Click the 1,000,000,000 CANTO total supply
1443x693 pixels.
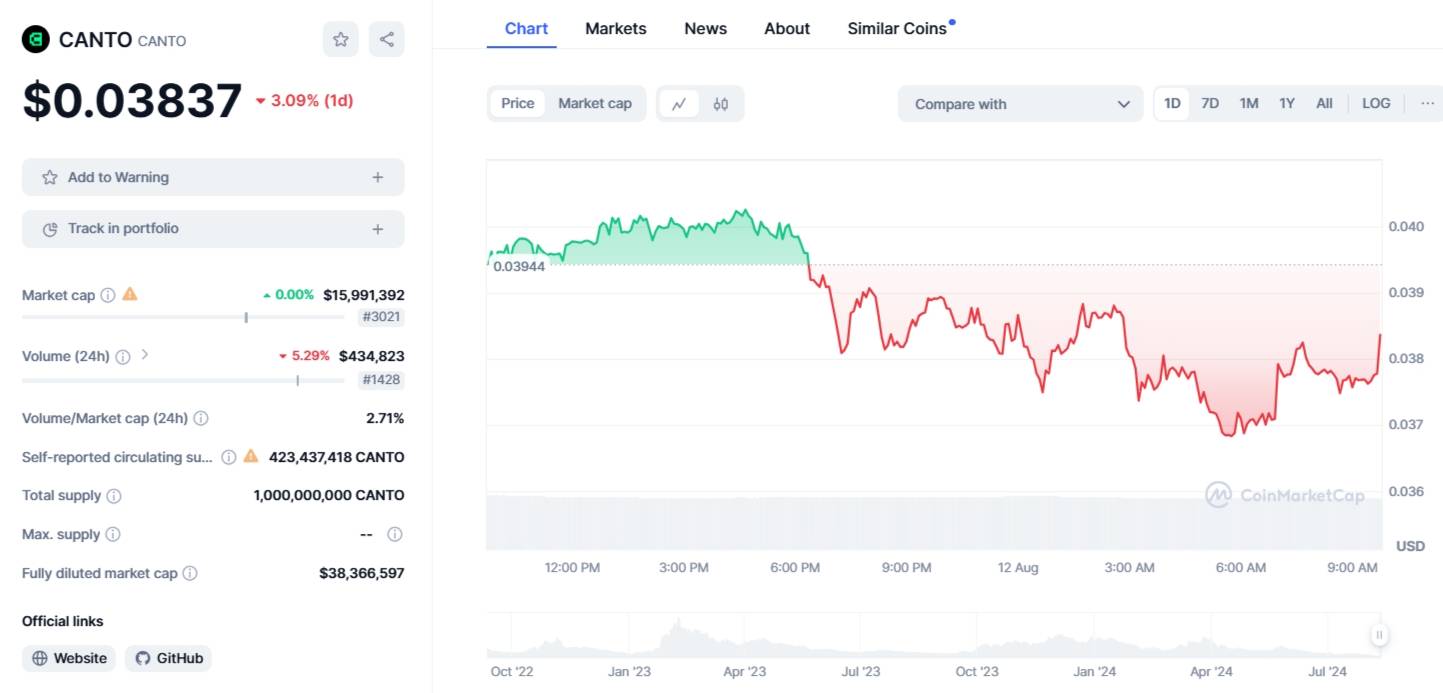pyautogui.click(x=329, y=496)
